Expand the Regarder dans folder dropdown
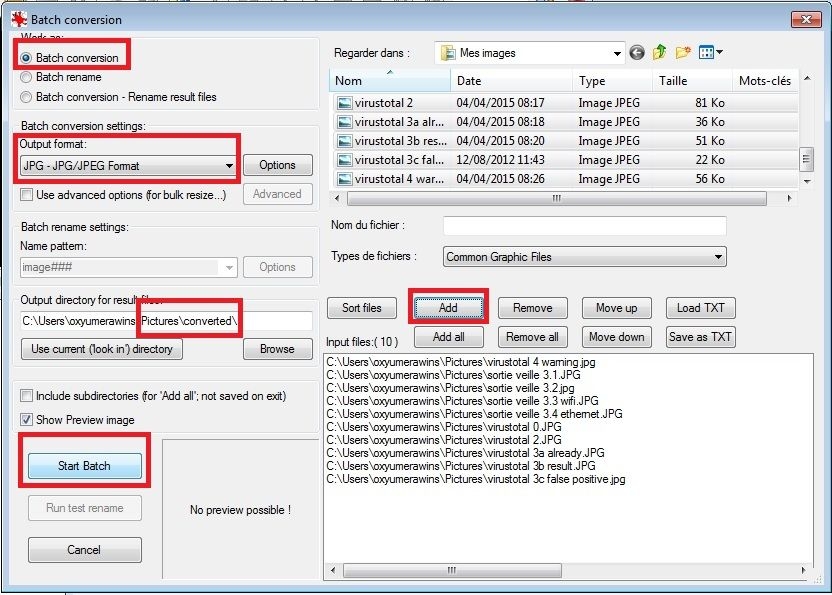Image resolution: width=832 pixels, height=595 pixels. (617, 52)
